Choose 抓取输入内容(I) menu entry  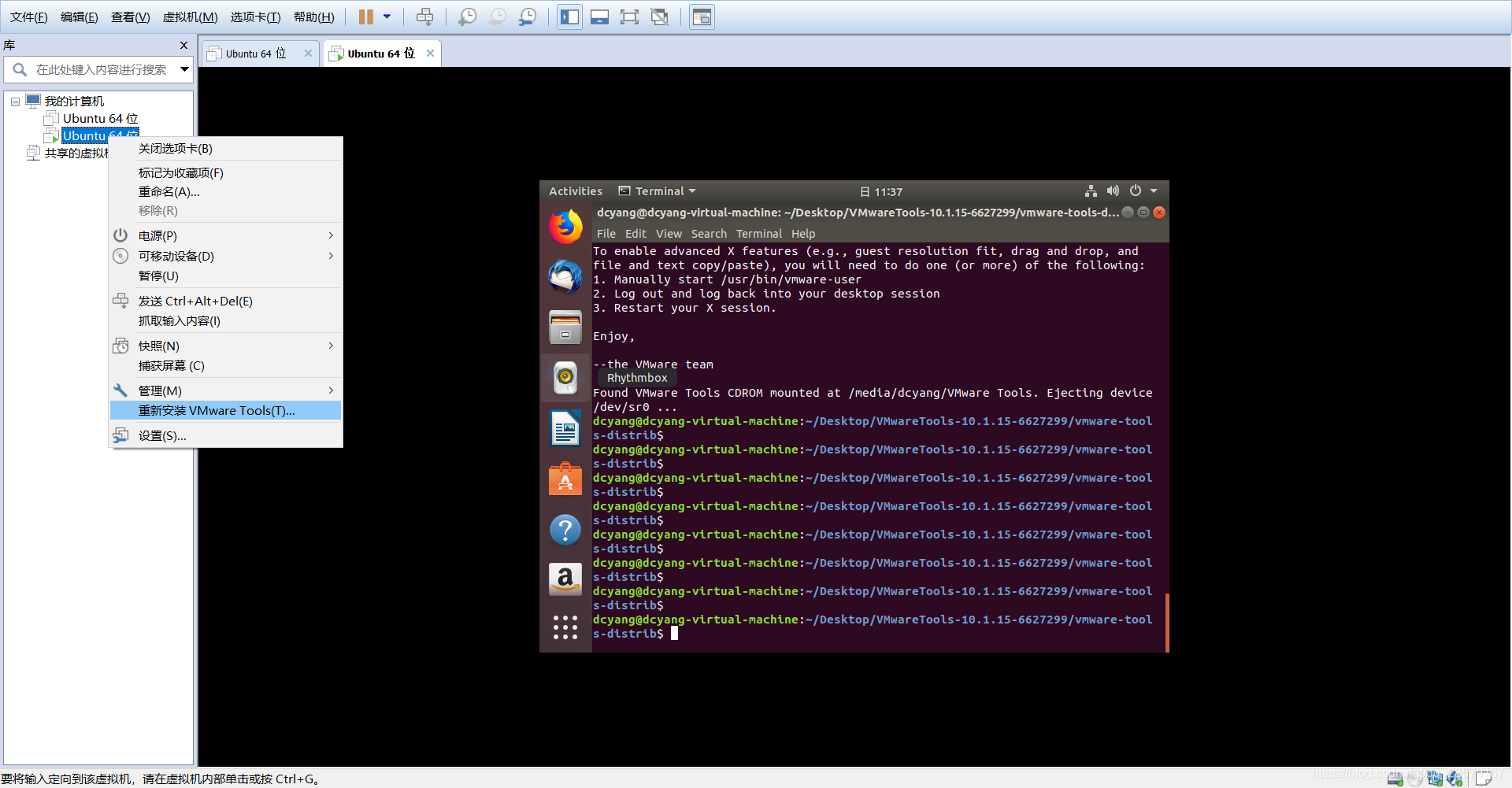click(226, 321)
